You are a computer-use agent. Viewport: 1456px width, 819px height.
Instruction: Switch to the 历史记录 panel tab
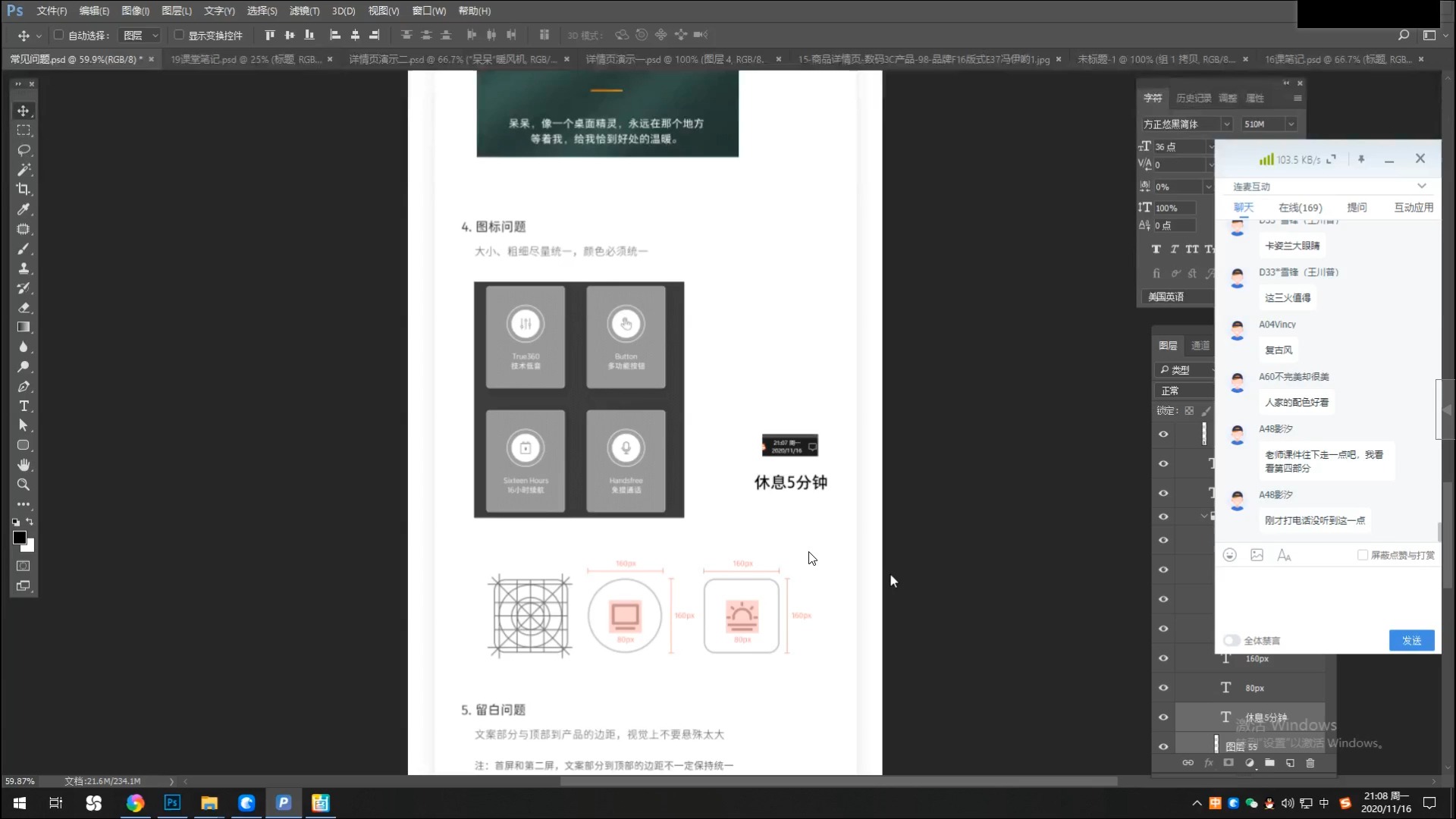pyautogui.click(x=1194, y=99)
